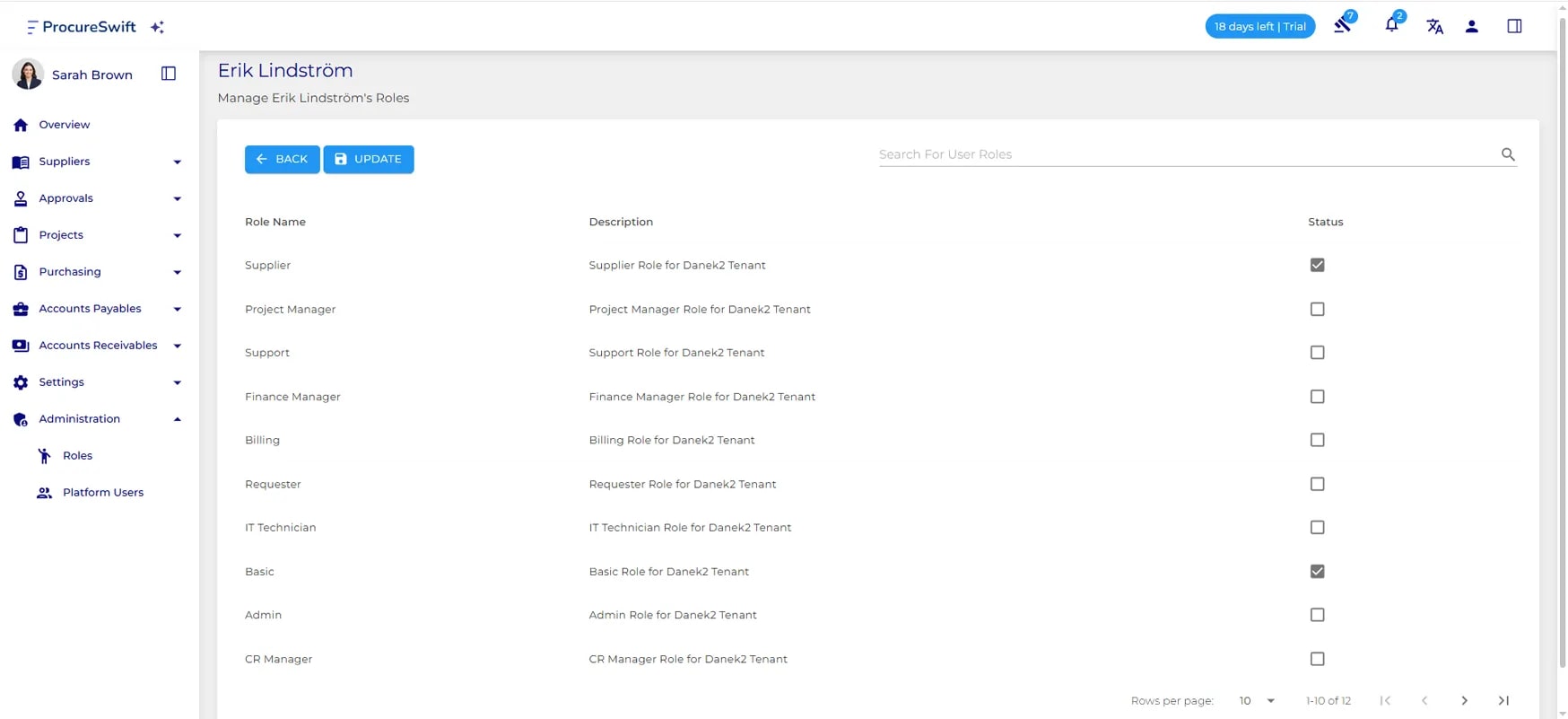
Task: Click the Accounts Receivables money icon
Action: pyautogui.click(x=21, y=346)
